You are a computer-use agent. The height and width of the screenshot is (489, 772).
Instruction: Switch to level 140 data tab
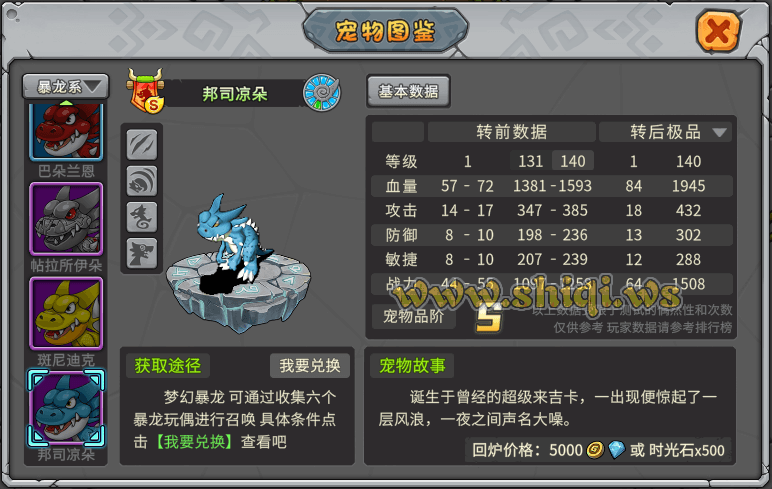pos(573,161)
